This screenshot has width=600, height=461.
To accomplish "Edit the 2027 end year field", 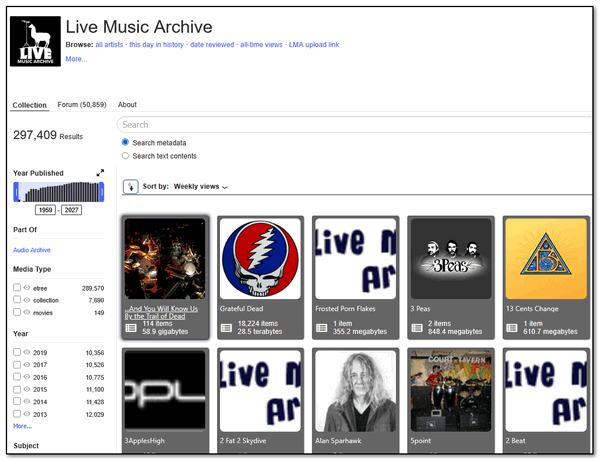I will pyautogui.click(x=71, y=210).
